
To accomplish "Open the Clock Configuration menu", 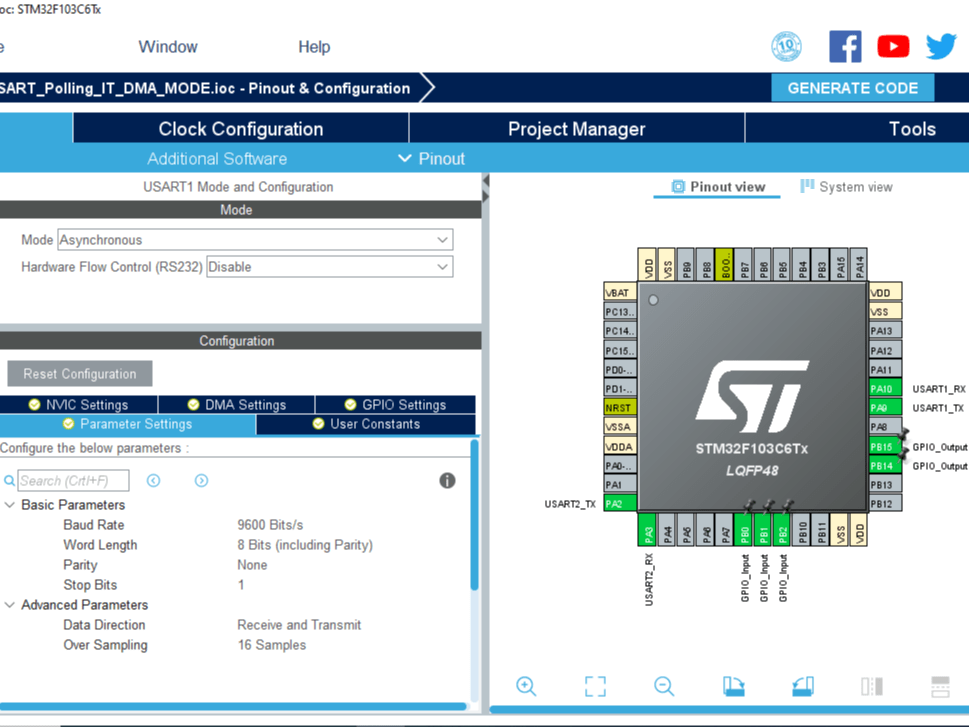I will coord(240,128).
